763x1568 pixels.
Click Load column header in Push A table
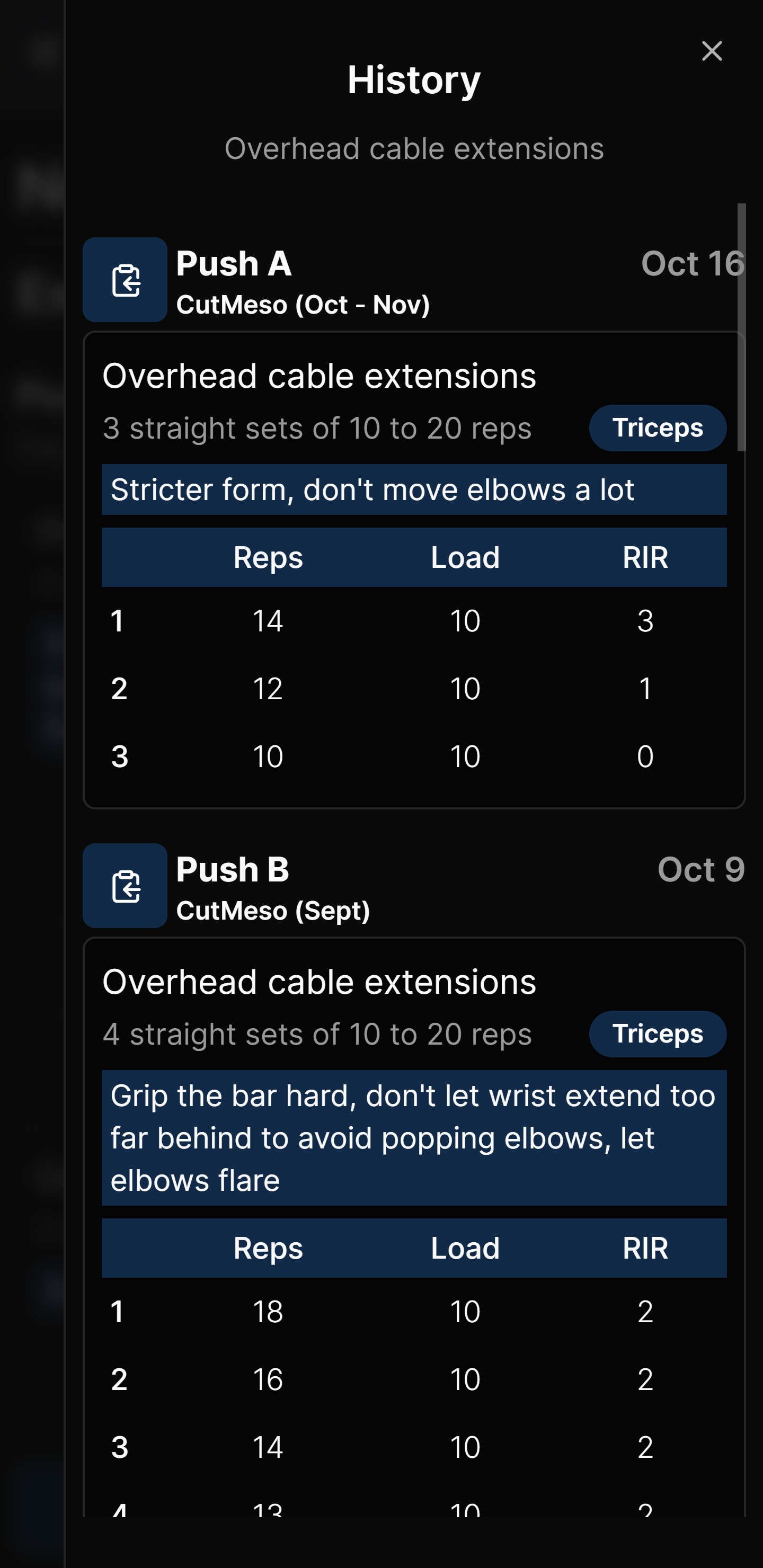coord(465,558)
